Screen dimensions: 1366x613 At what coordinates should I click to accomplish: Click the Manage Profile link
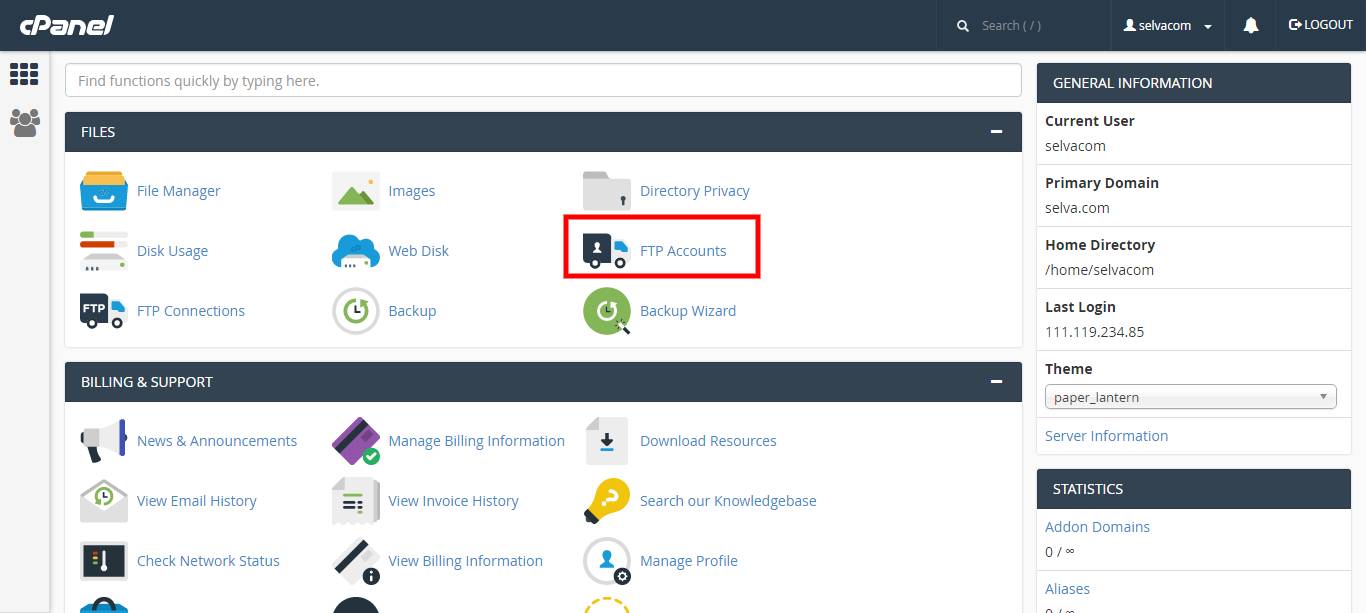point(689,561)
